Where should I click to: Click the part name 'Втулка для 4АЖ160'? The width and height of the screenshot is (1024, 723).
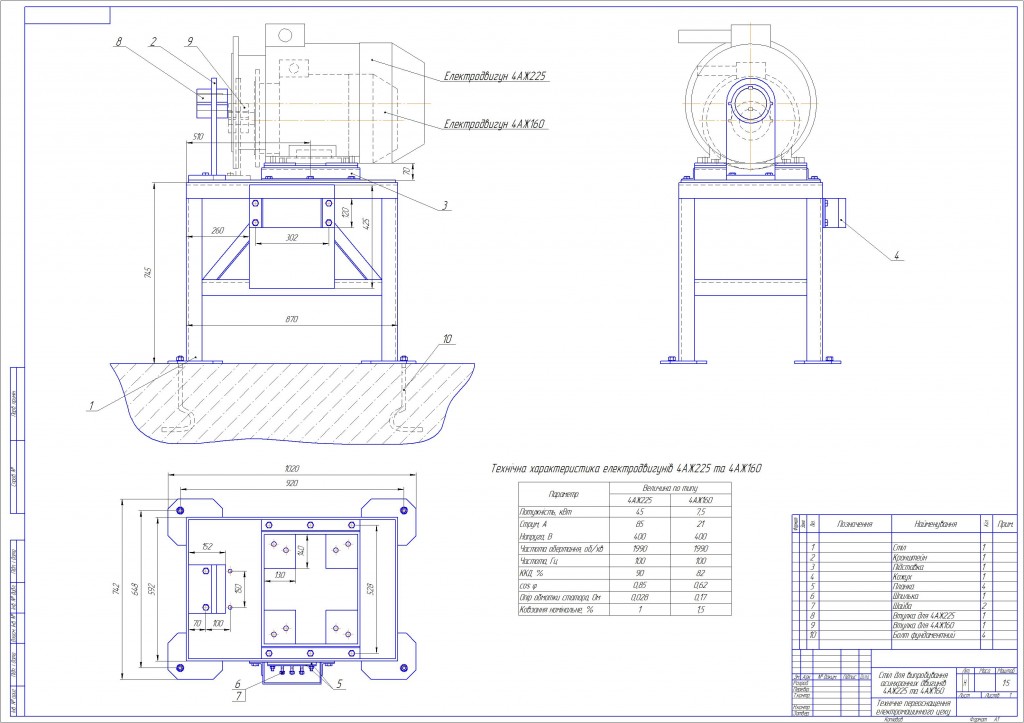tap(923, 625)
